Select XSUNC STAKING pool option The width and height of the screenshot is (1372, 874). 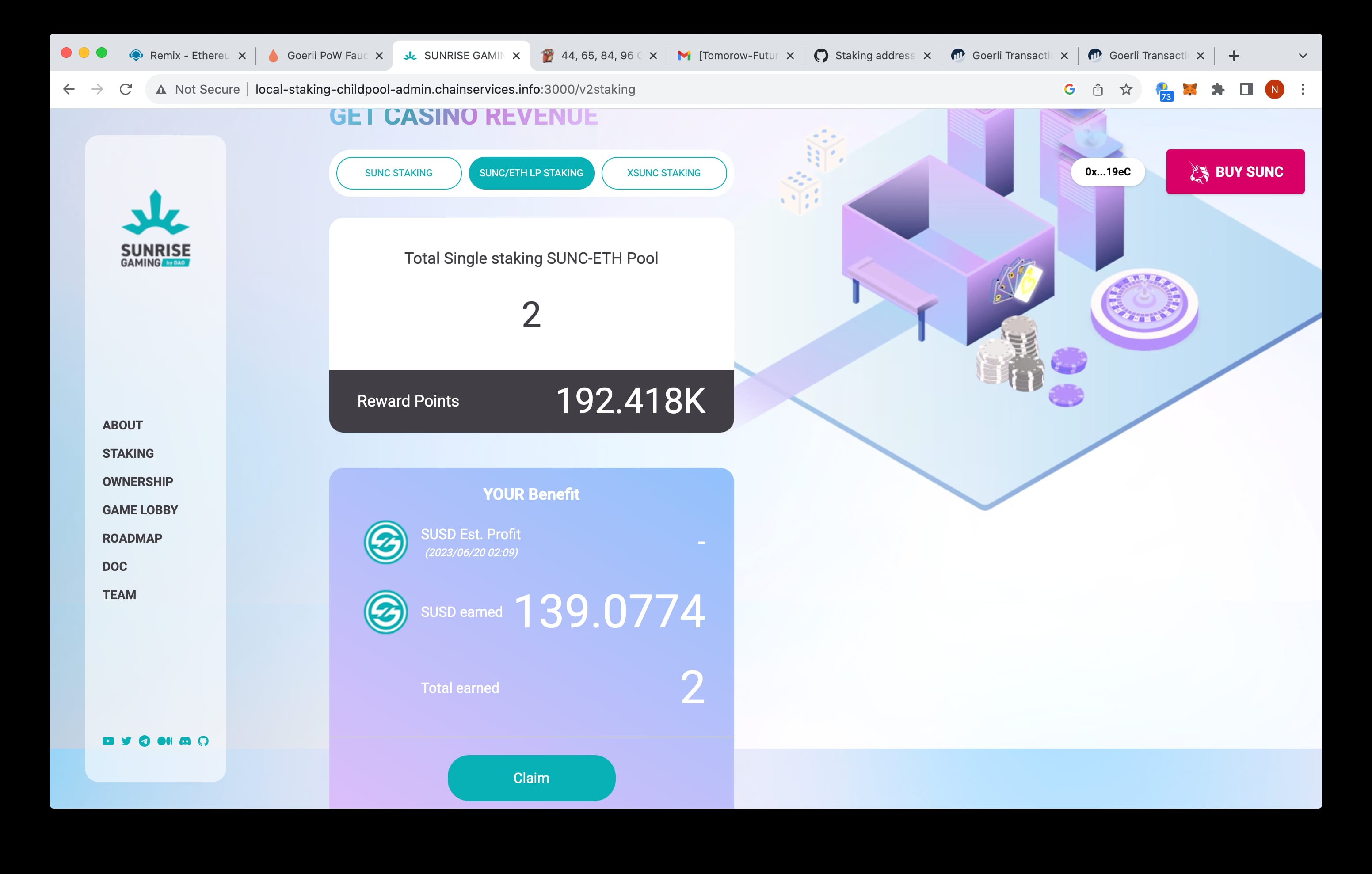(x=663, y=173)
